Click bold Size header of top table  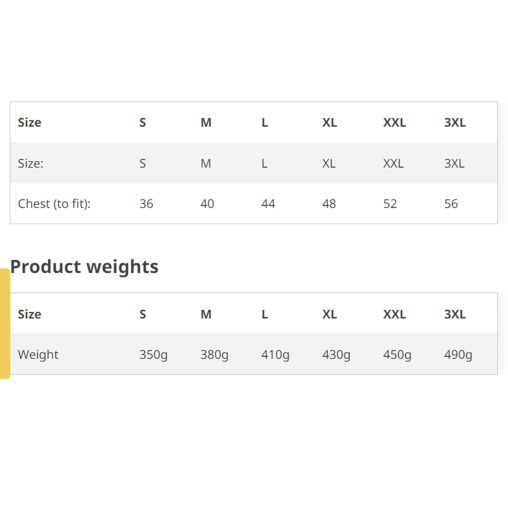click(30, 123)
